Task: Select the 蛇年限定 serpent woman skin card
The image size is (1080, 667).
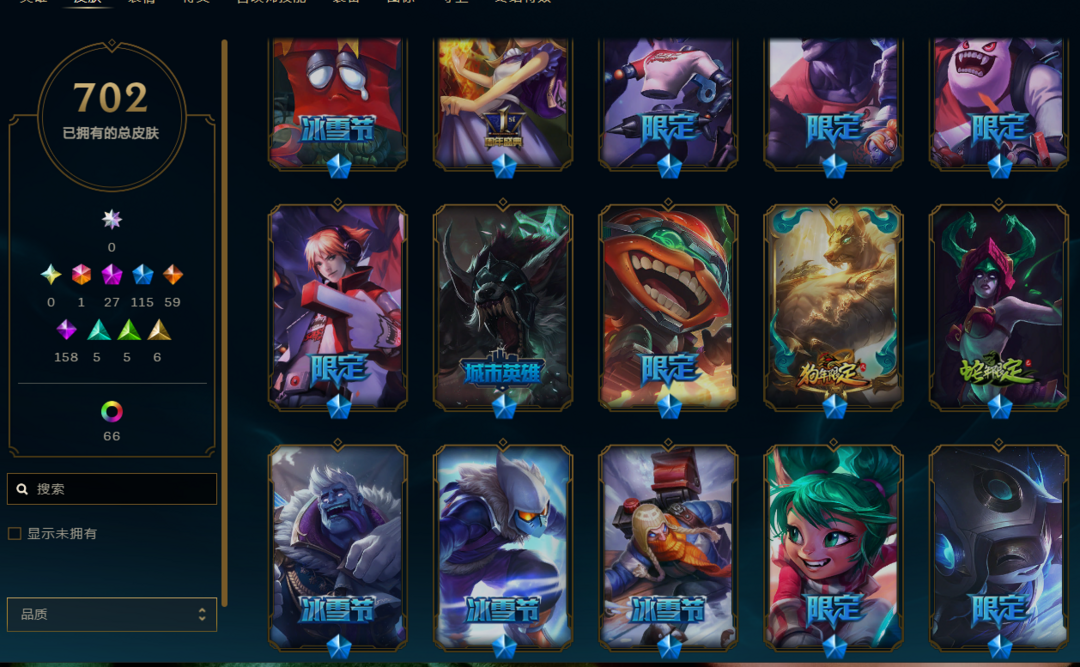Action: click(999, 308)
